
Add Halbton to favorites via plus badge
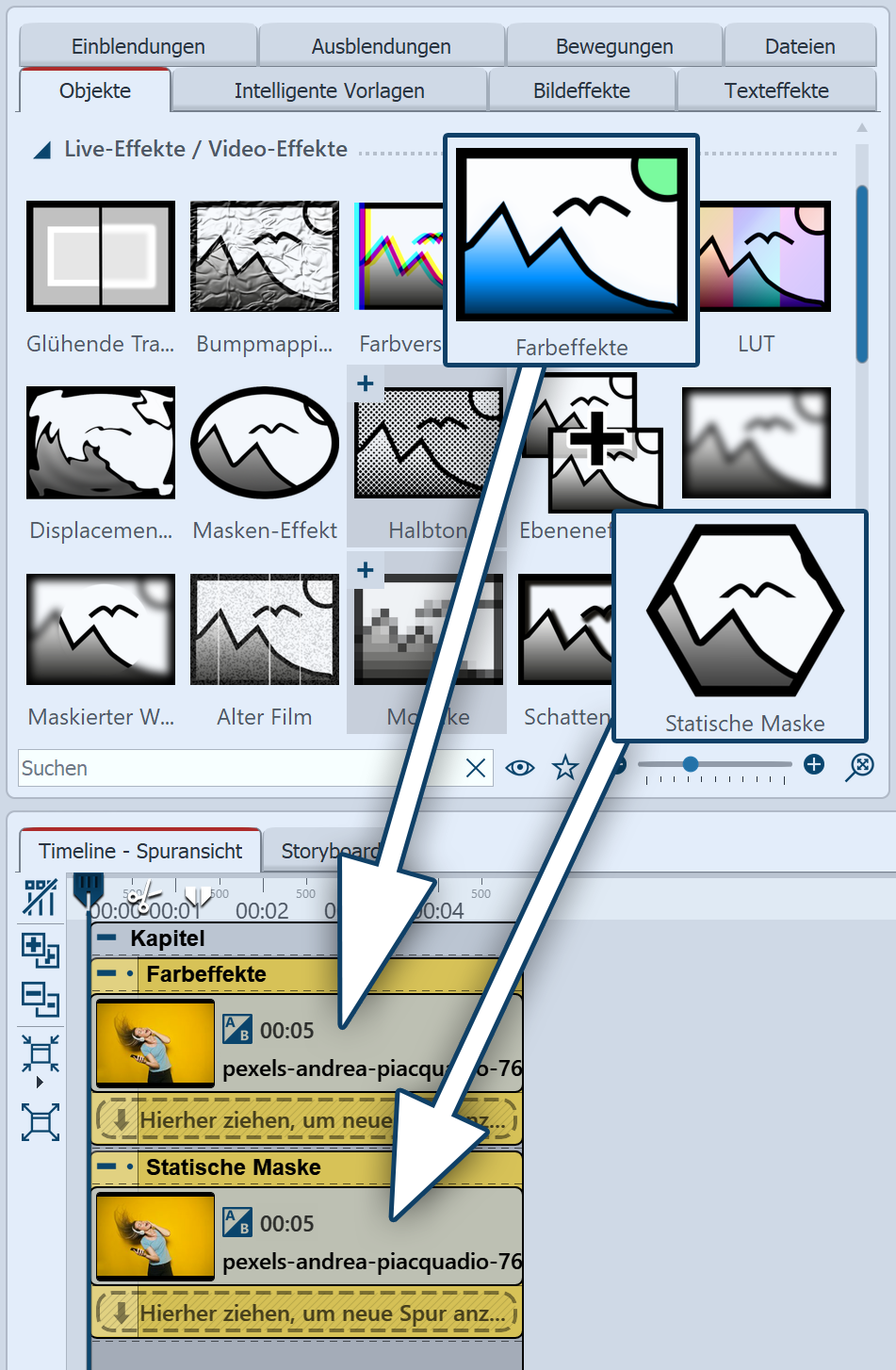point(366,383)
